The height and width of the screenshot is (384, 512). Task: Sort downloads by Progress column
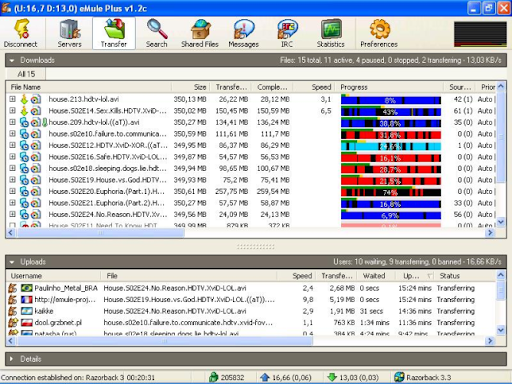click(x=389, y=87)
